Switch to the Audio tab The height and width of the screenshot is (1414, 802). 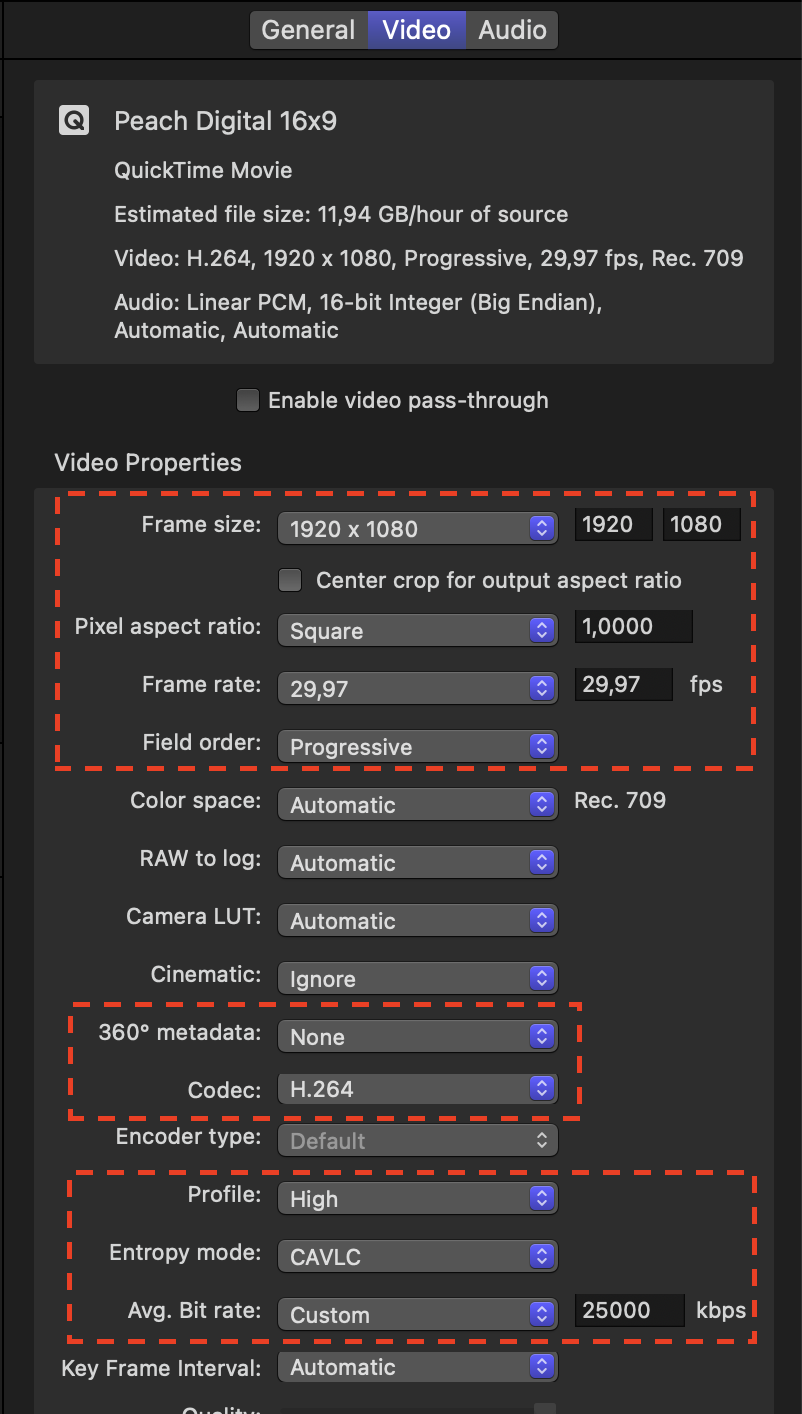click(x=512, y=30)
